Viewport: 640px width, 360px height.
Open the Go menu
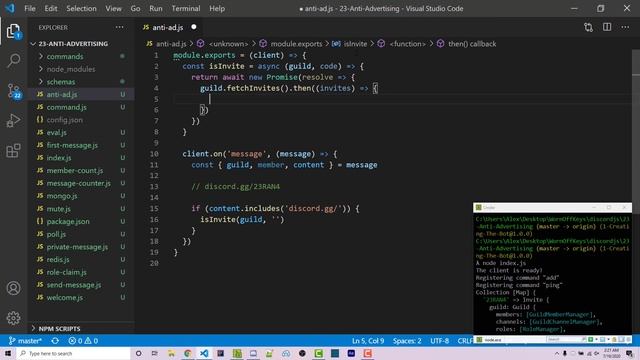pos(136,9)
